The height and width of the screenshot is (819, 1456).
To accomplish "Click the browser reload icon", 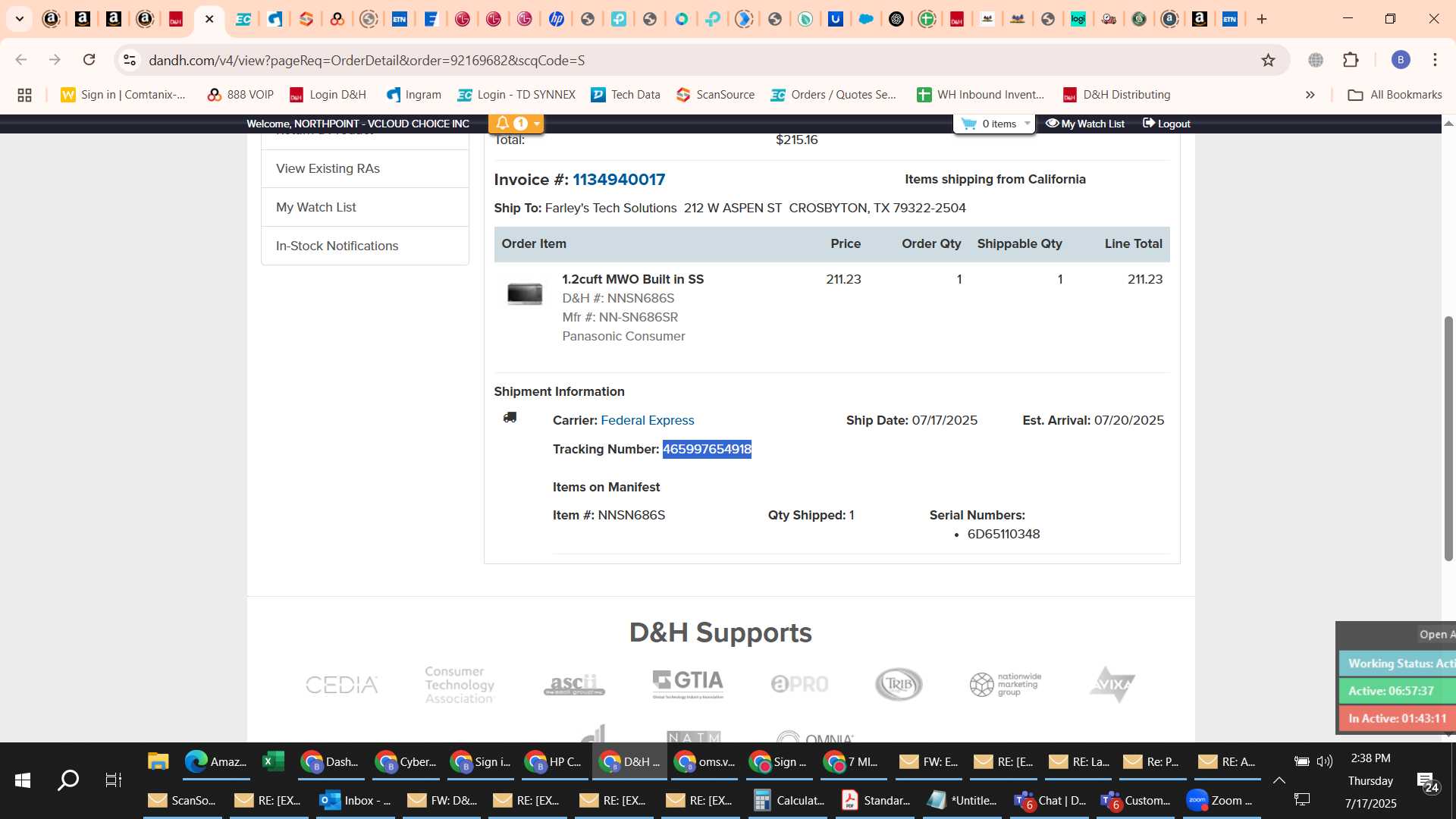I will pos(89,60).
